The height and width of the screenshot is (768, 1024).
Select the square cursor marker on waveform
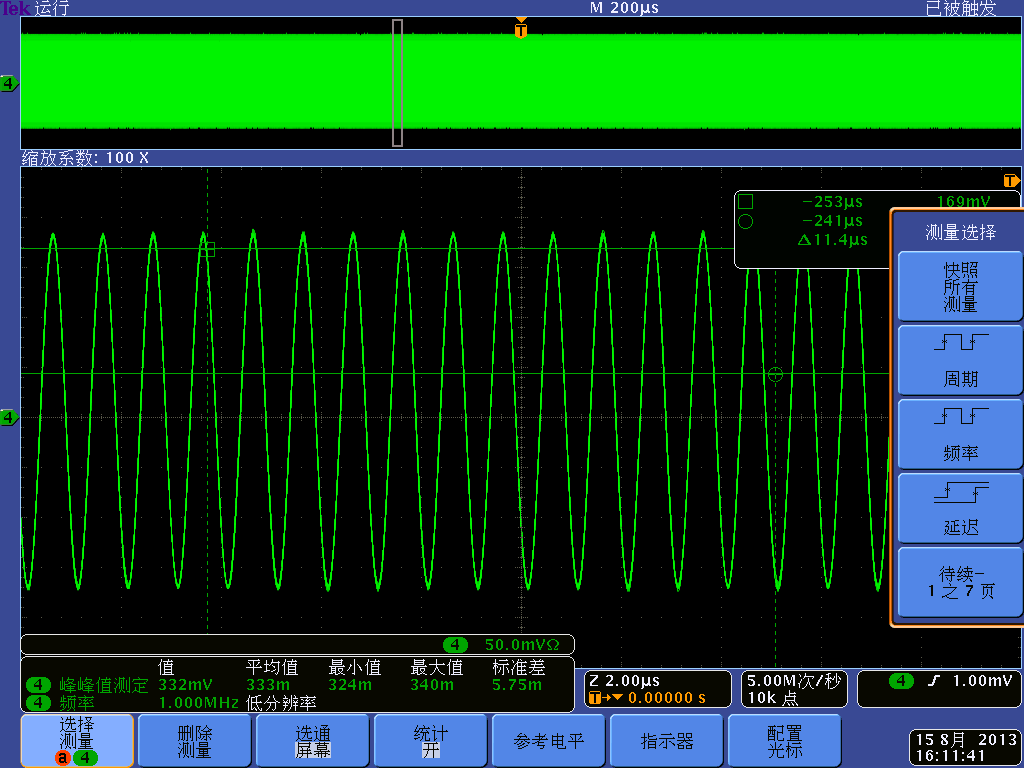pos(207,249)
